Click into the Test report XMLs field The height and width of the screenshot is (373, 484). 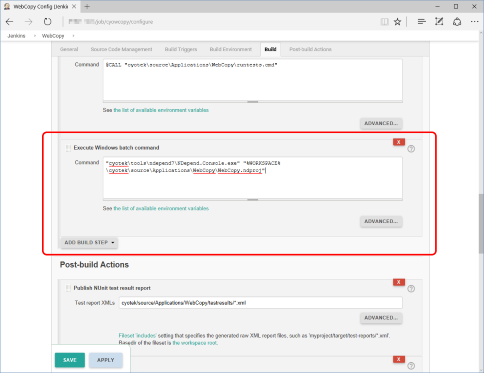(x=261, y=303)
